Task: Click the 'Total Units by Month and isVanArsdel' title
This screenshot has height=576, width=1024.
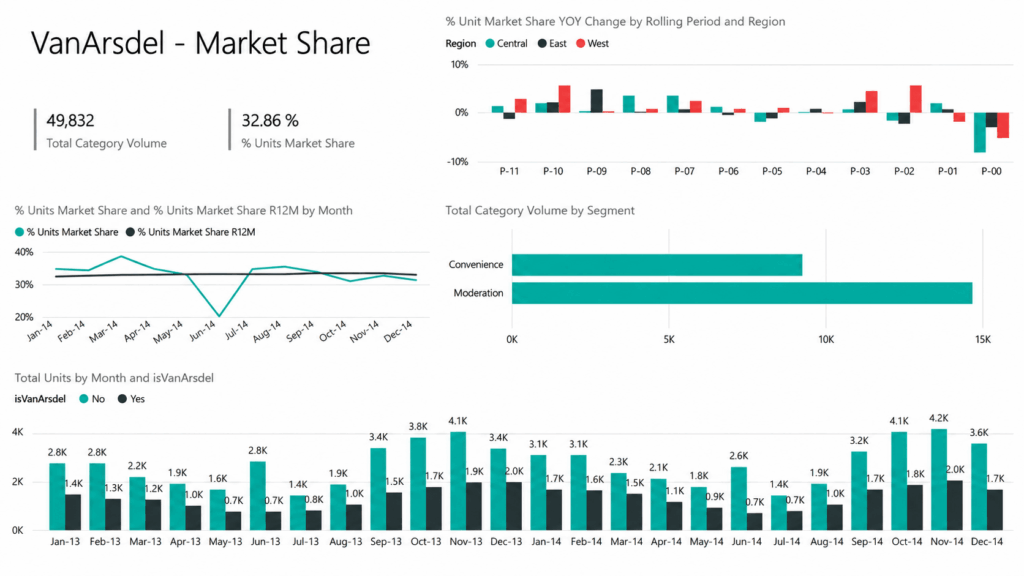Action: coord(114,377)
